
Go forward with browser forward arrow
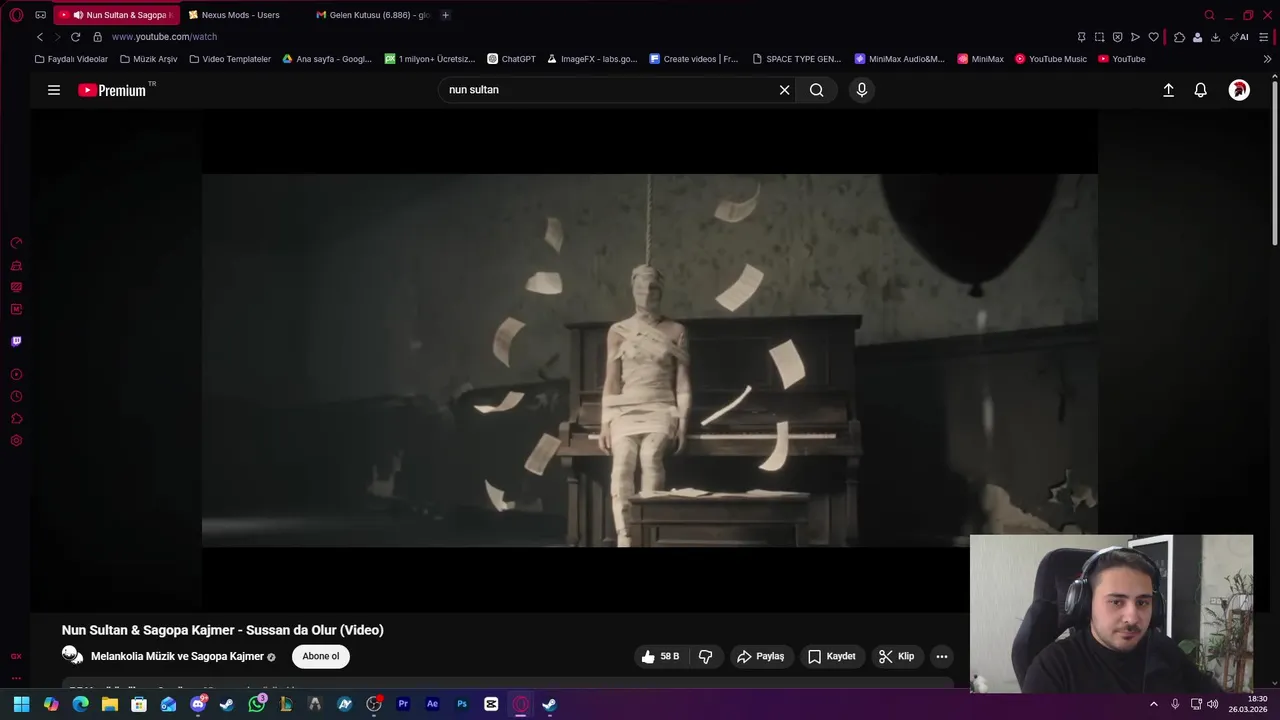[57, 37]
